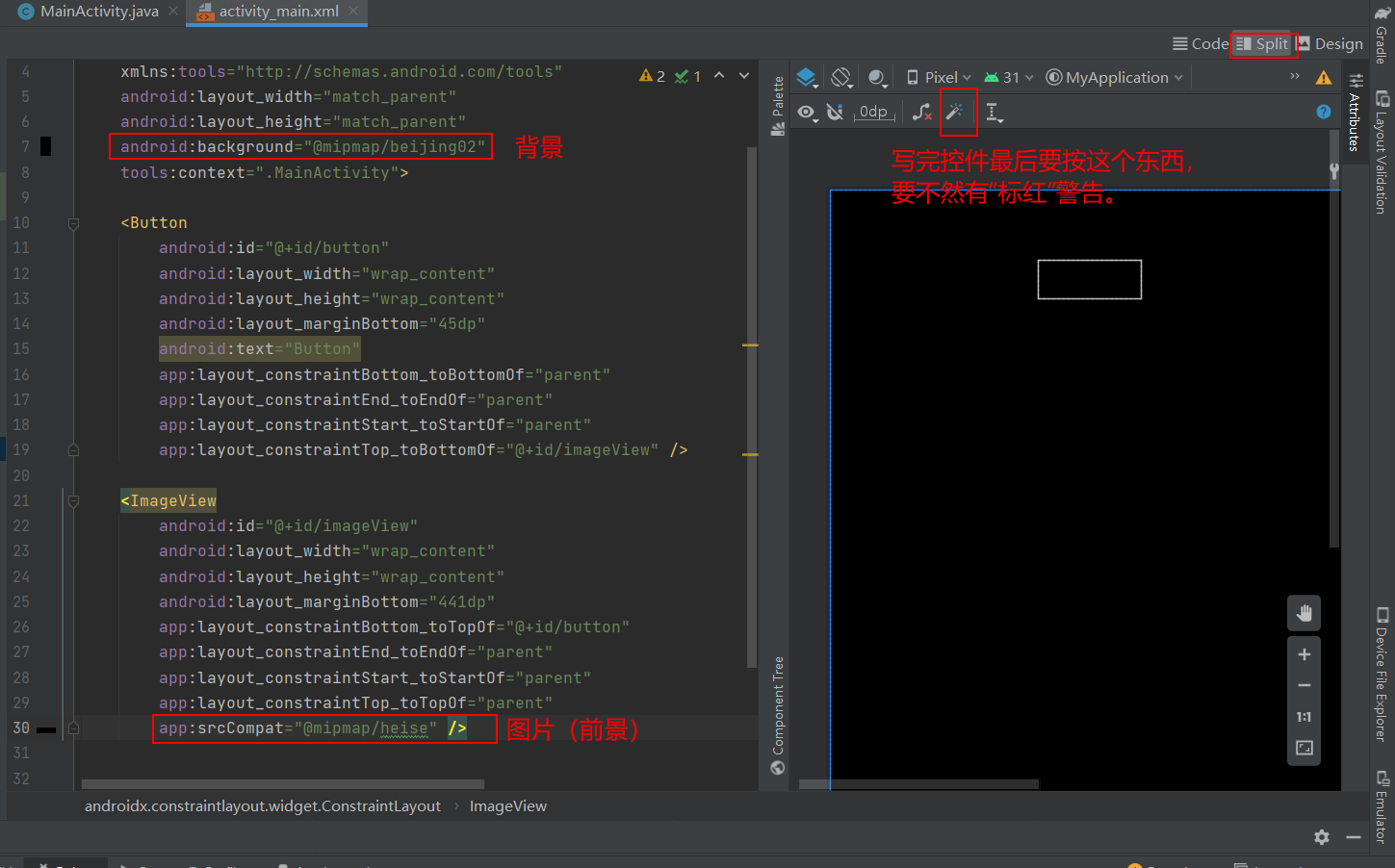1395x868 pixels.
Task: Open IDE settings via gear icon
Action: (x=1322, y=837)
